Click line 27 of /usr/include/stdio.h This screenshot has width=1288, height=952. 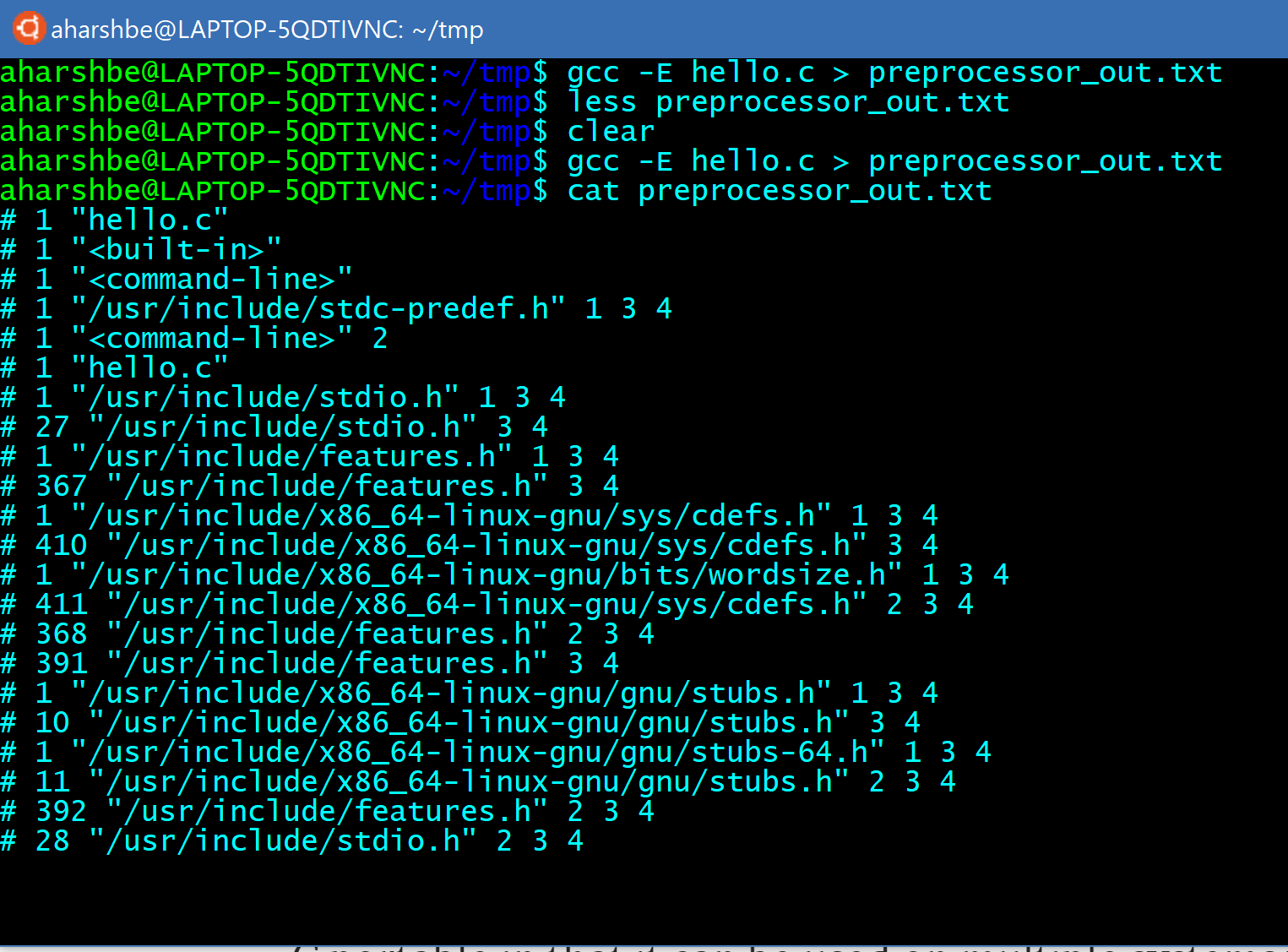(274, 427)
